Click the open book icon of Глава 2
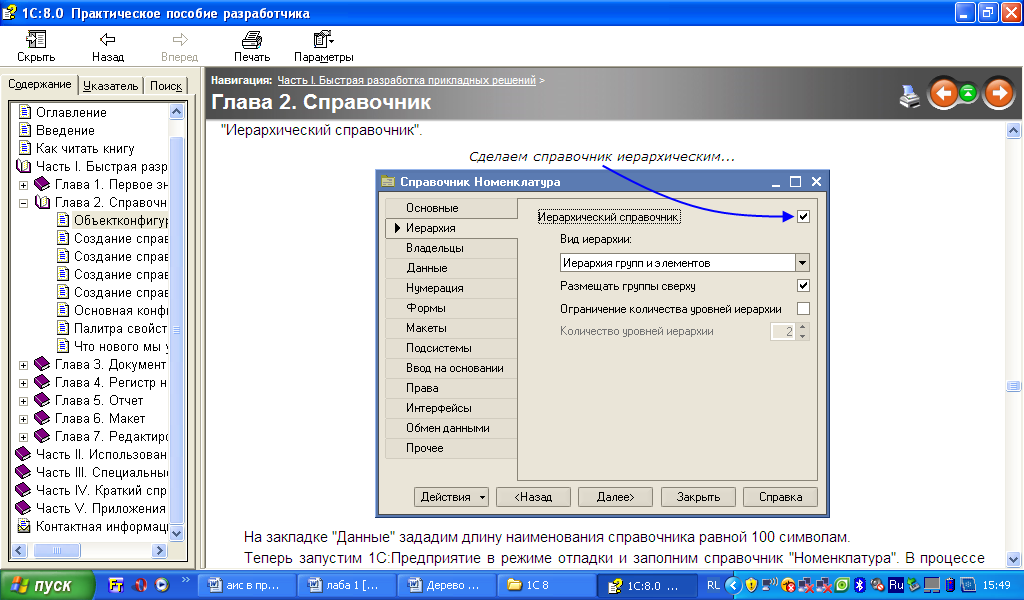The image size is (1024, 600). click(42, 202)
